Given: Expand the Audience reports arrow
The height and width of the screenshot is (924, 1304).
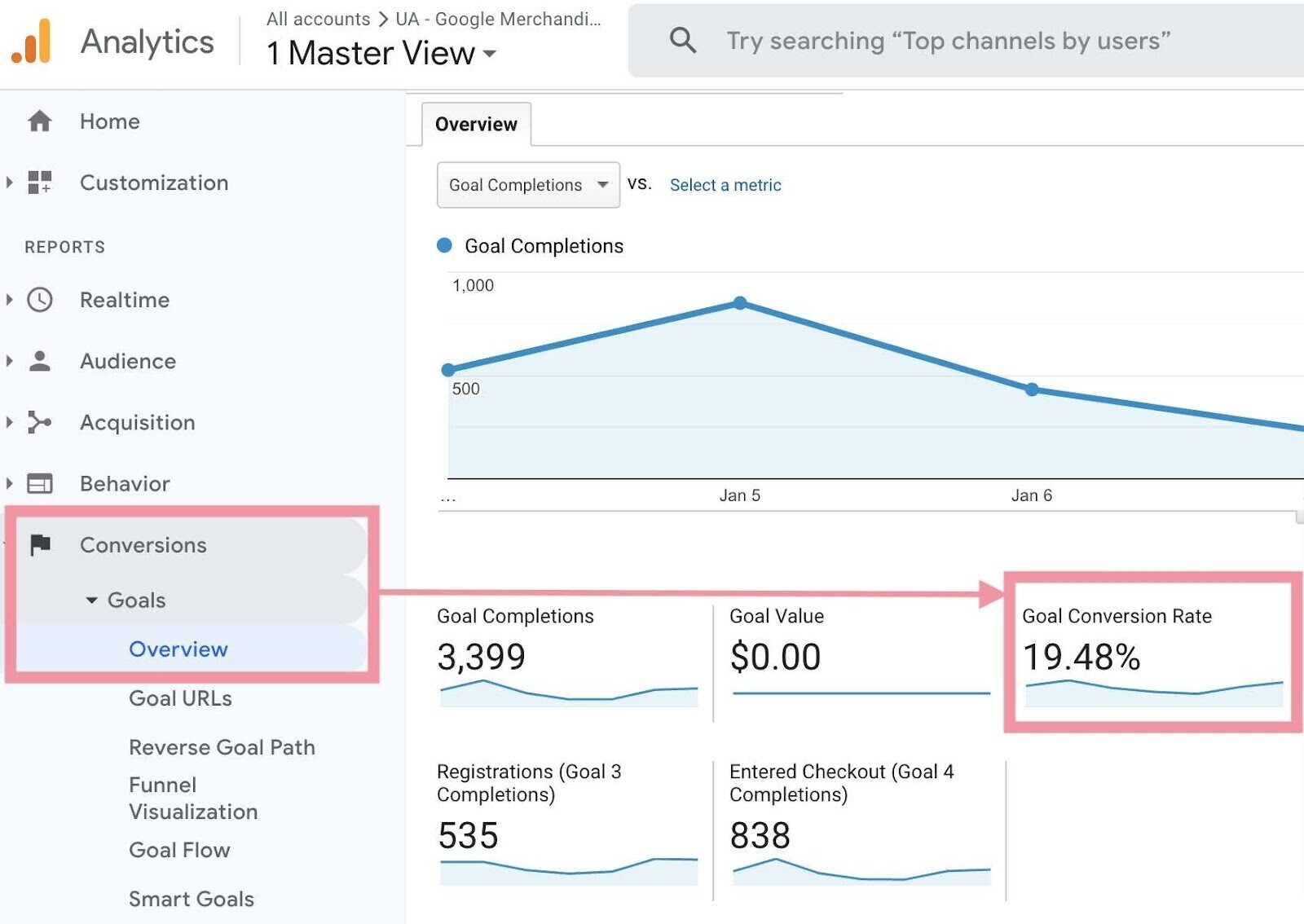Looking at the screenshot, I should coord(10,361).
